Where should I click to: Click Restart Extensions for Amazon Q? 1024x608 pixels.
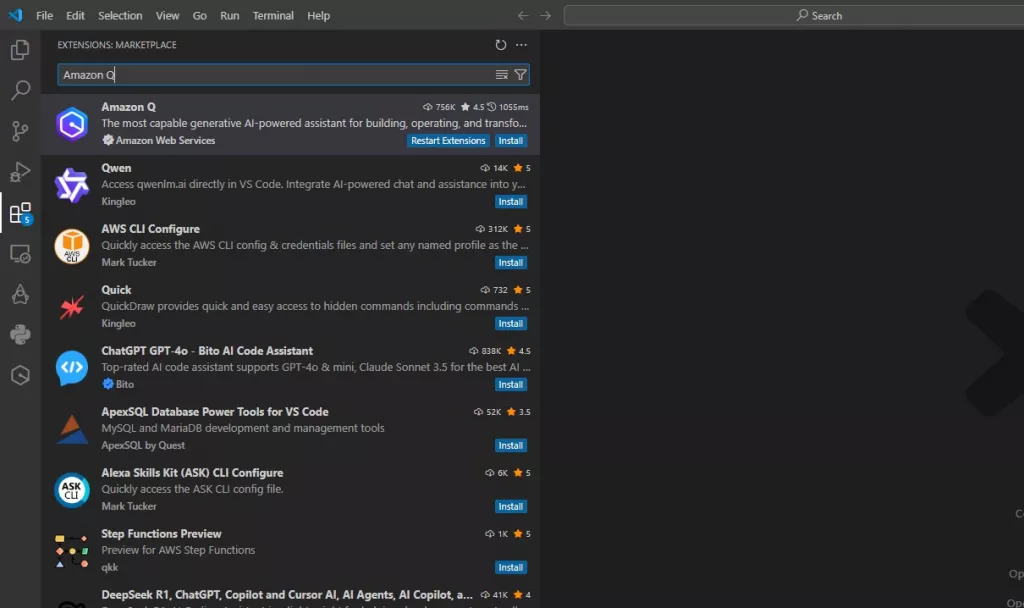[x=448, y=141]
